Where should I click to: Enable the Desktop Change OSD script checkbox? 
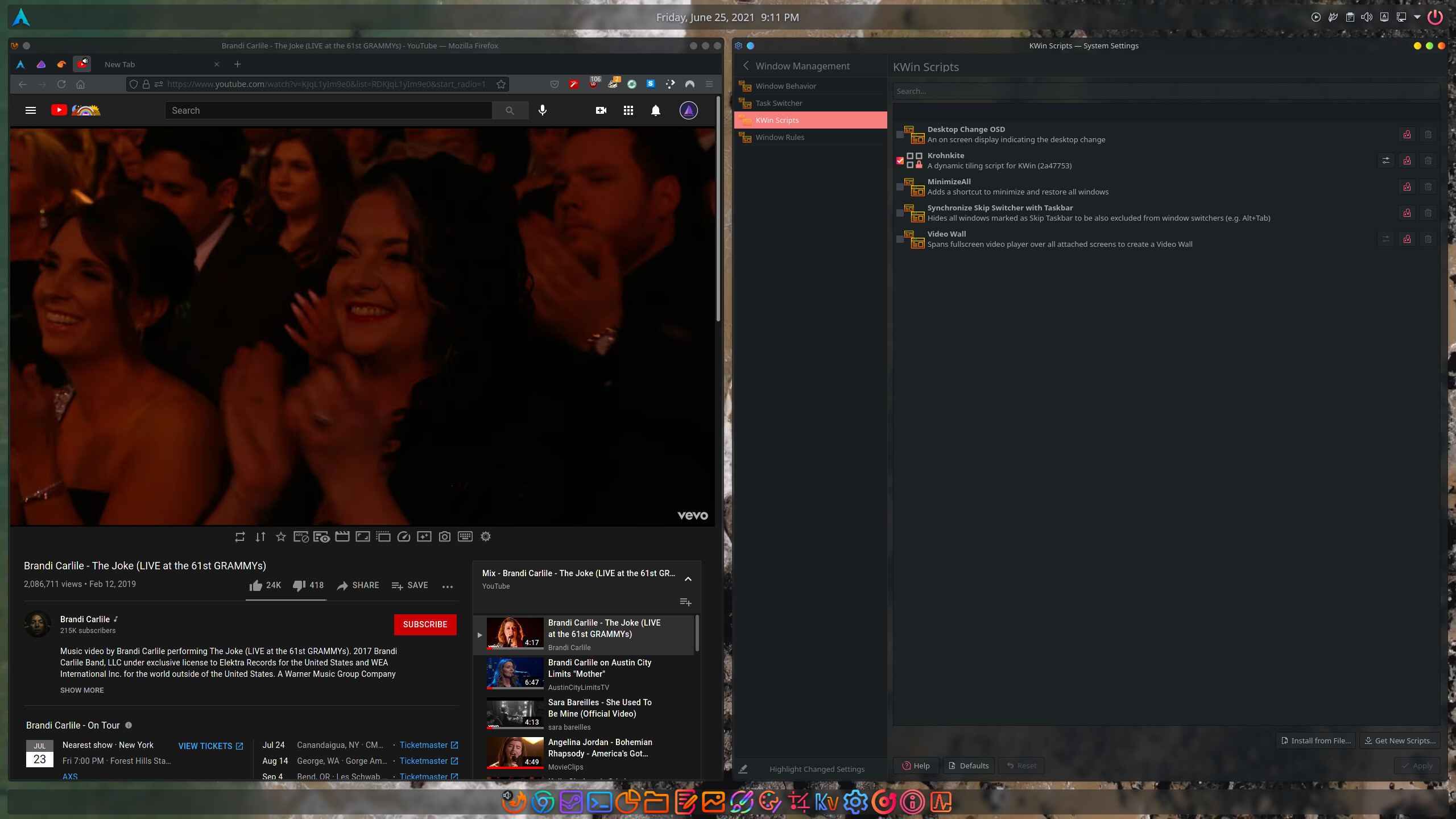[x=900, y=135]
